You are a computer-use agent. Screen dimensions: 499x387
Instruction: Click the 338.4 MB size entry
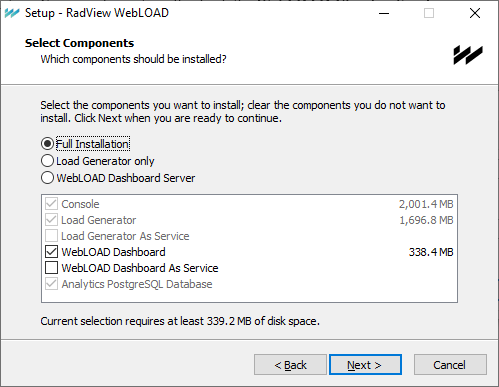click(431, 252)
